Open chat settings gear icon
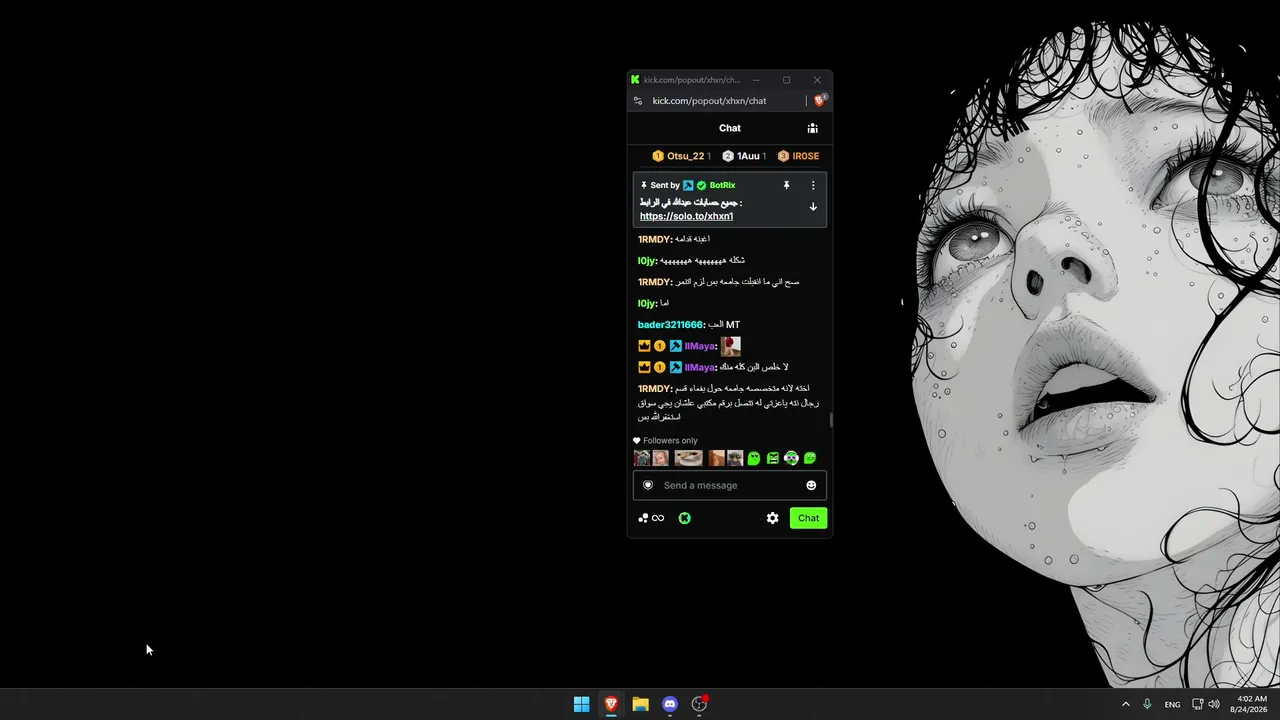 [x=772, y=518]
